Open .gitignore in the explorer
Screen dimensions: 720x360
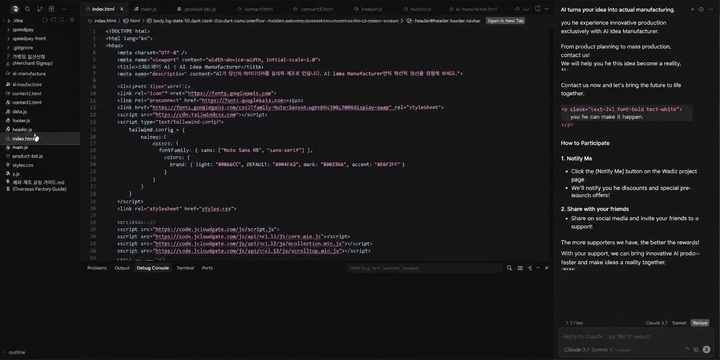click(x=22, y=48)
